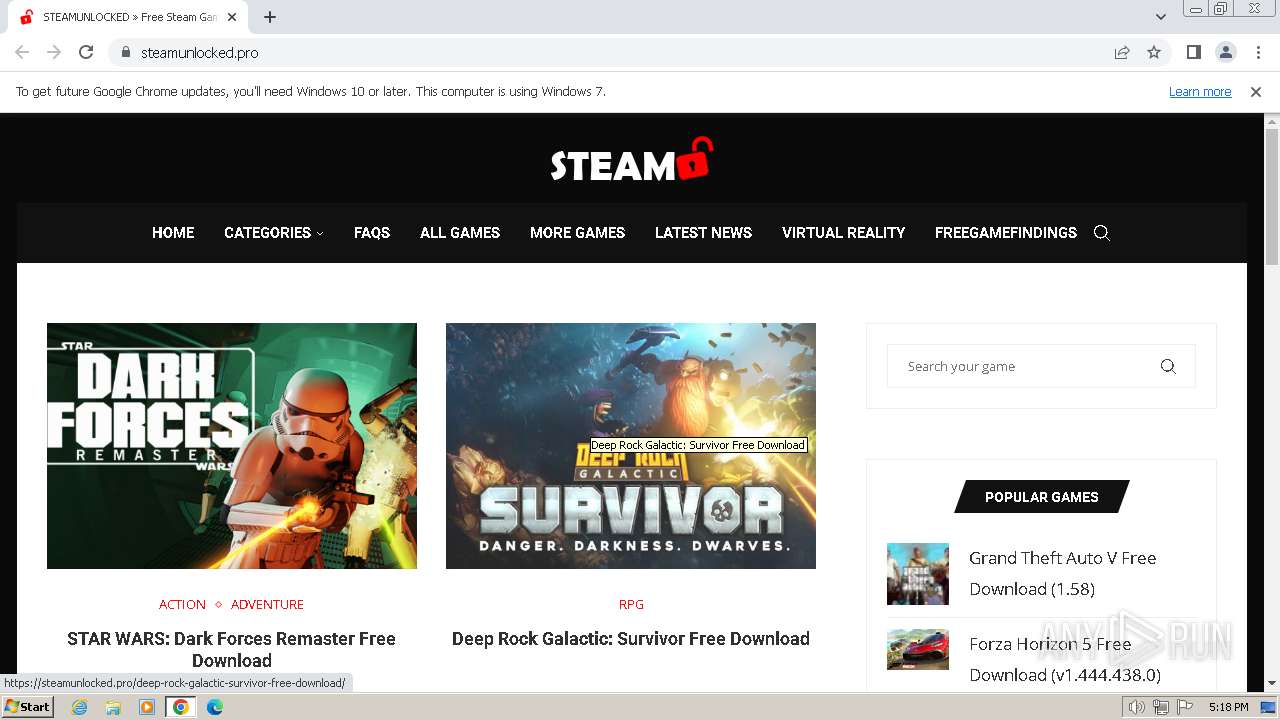Screen dimensions: 1280x720
Task: Click the network tray icon
Action: tap(1160, 707)
